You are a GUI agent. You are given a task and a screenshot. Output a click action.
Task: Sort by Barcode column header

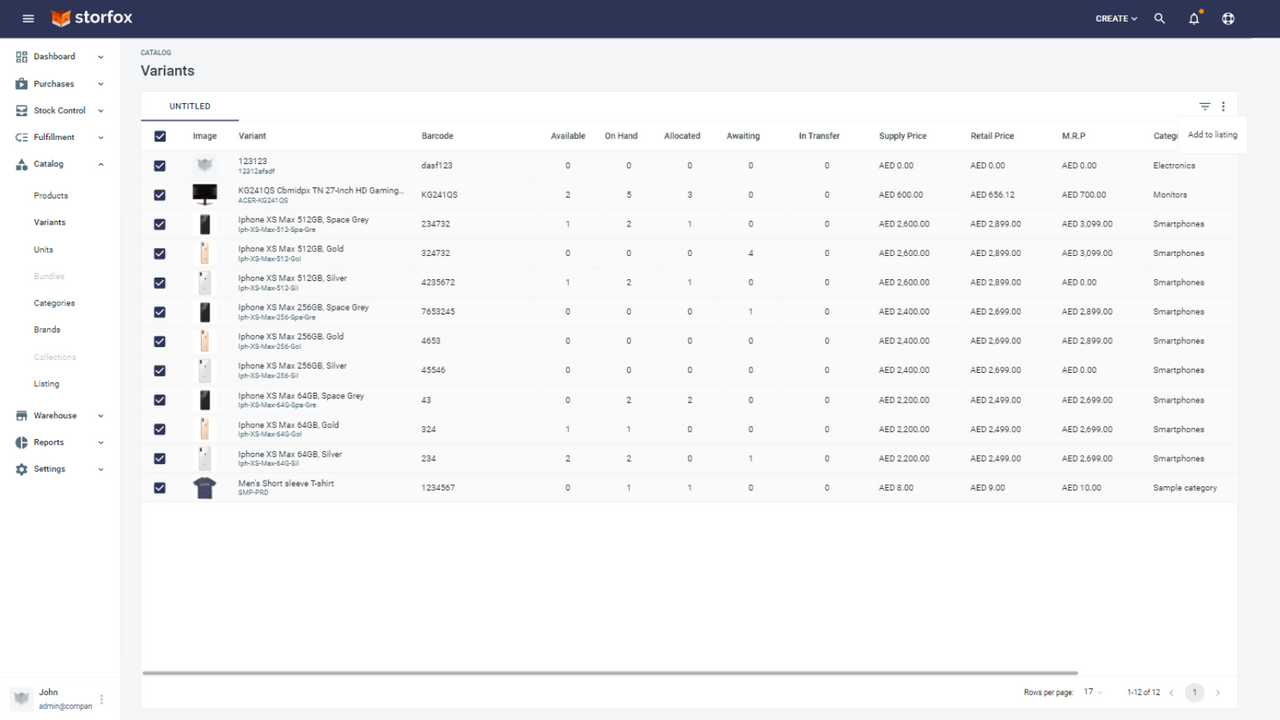click(437, 136)
